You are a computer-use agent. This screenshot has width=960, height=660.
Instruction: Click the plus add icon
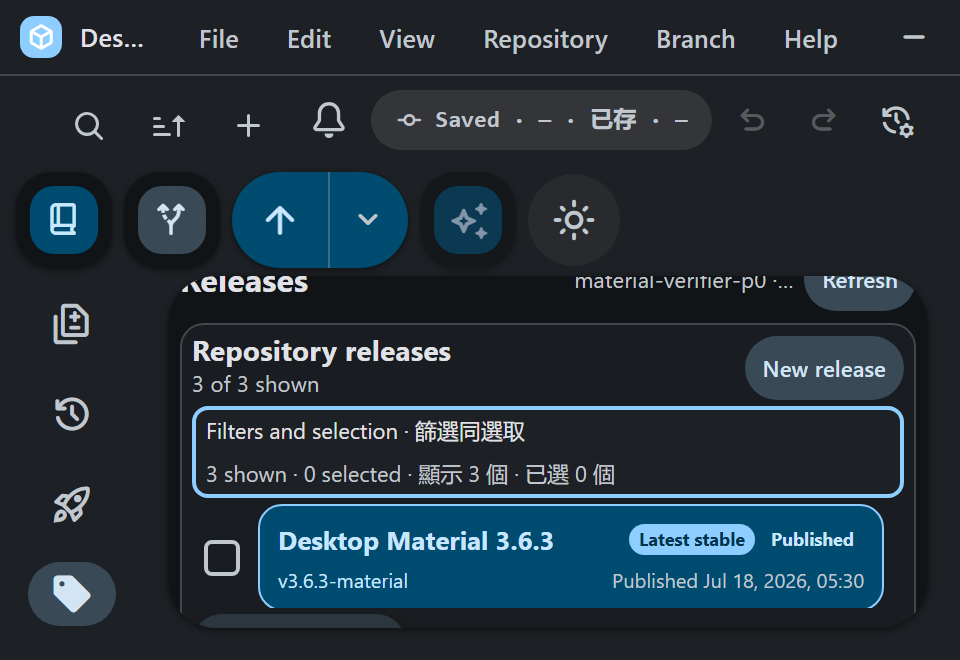[248, 126]
